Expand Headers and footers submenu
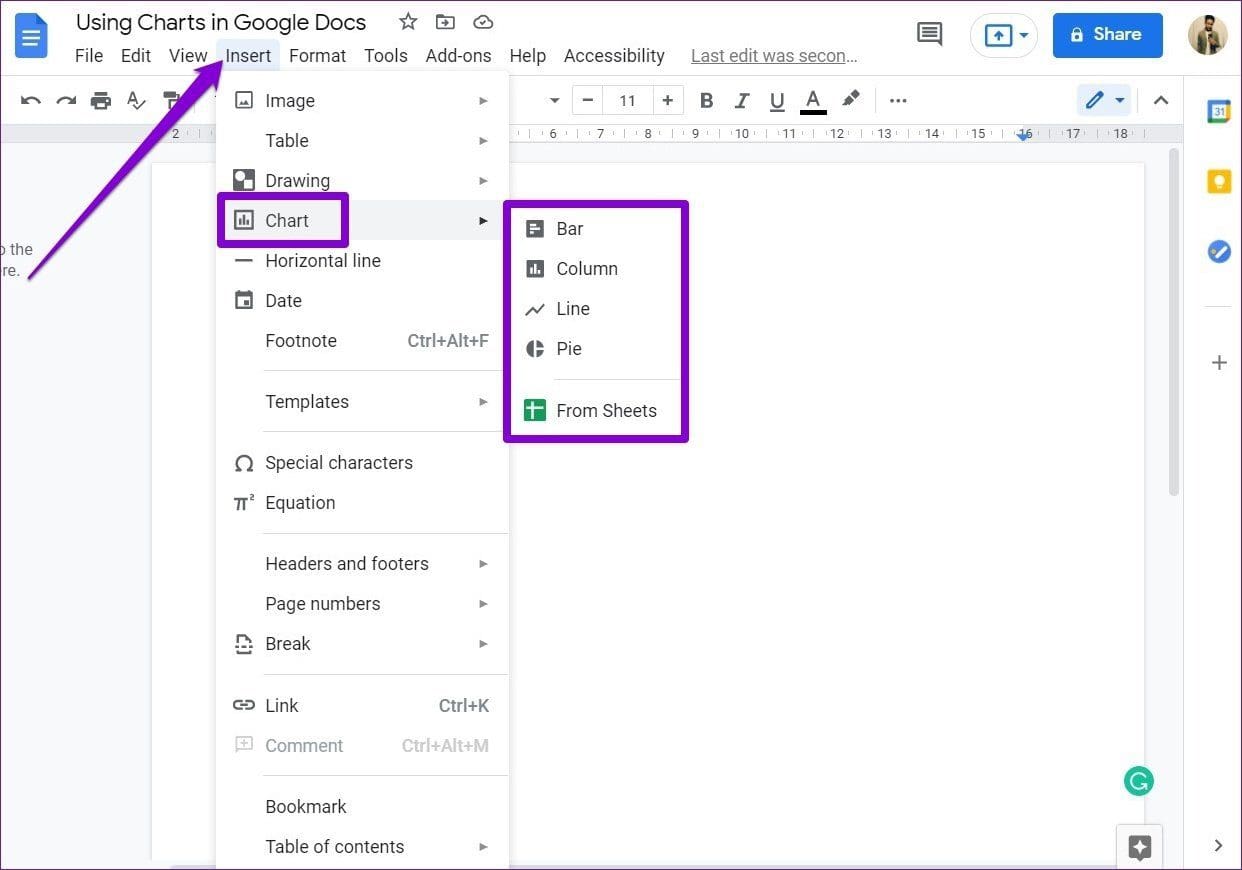This screenshot has width=1242, height=870. coord(362,563)
